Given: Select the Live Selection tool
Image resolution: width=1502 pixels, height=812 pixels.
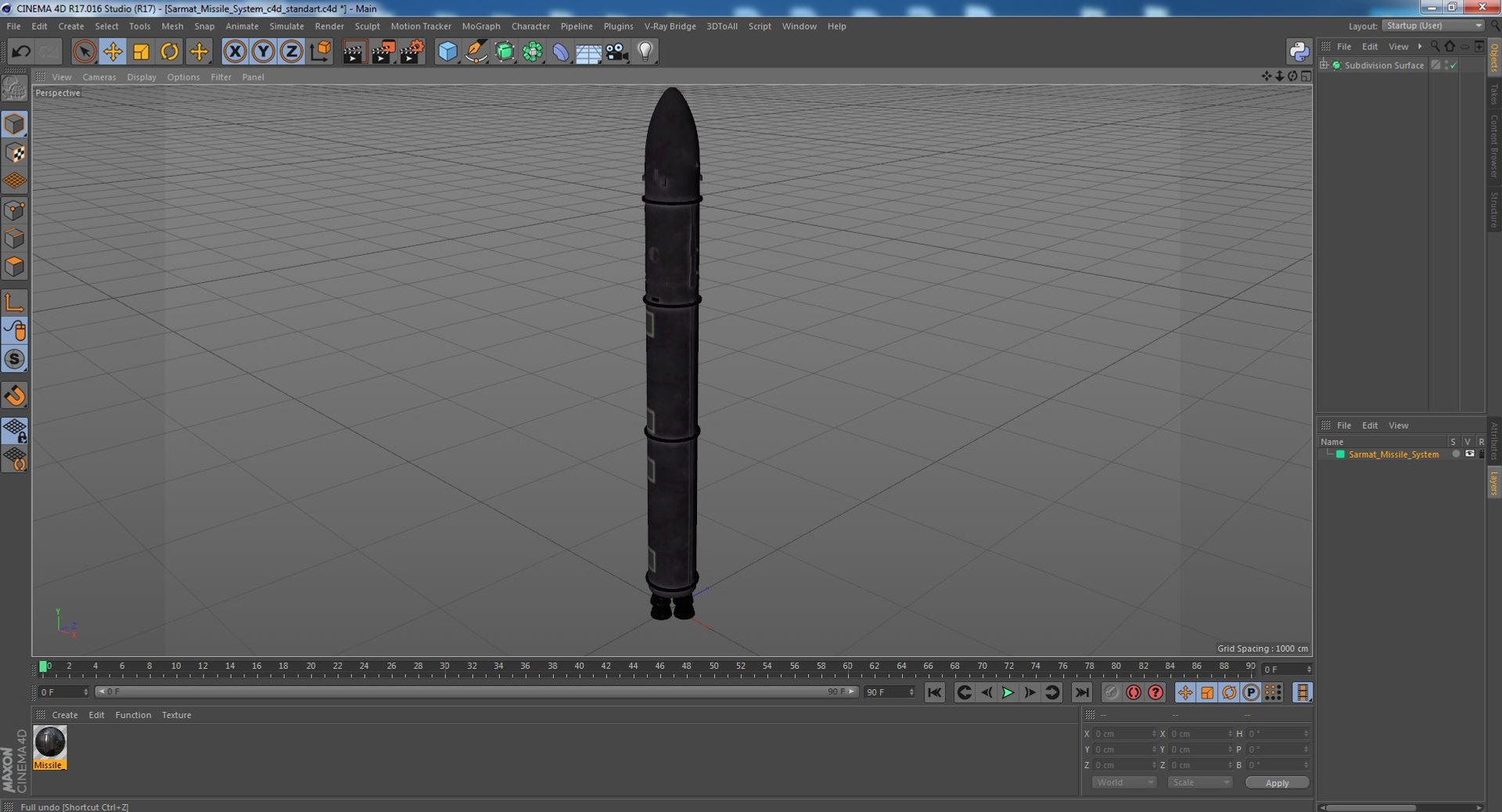Looking at the screenshot, I should click(x=84, y=52).
